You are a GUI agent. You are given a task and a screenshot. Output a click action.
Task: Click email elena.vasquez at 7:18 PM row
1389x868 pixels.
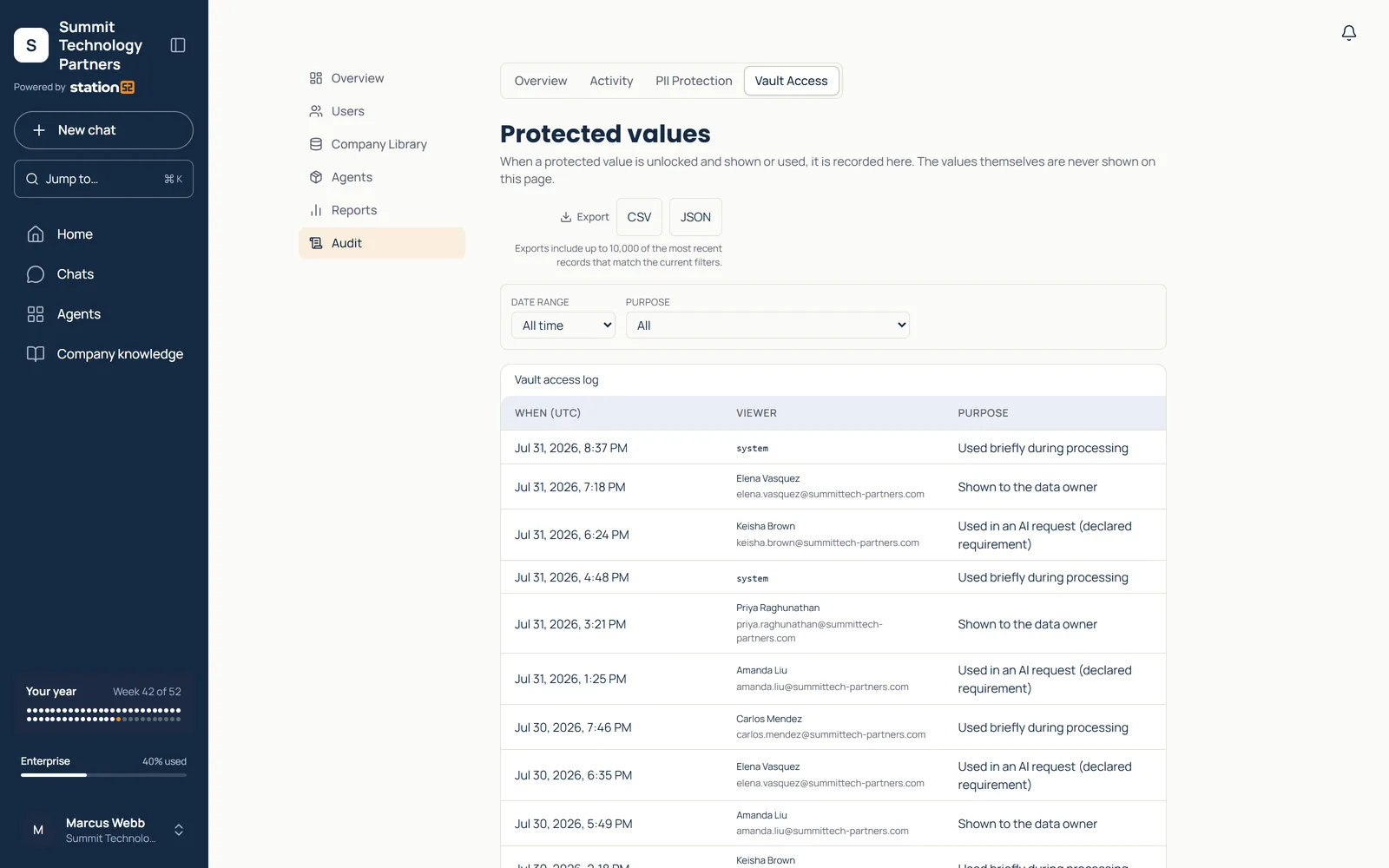pyautogui.click(x=831, y=495)
